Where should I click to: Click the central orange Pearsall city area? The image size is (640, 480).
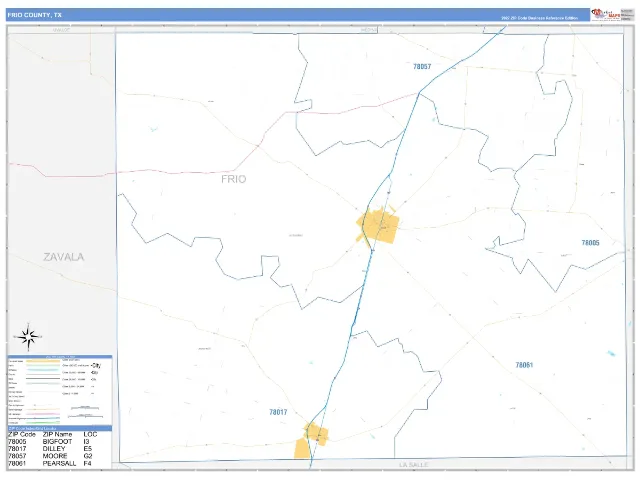pyautogui.click(x=379, y=226)
